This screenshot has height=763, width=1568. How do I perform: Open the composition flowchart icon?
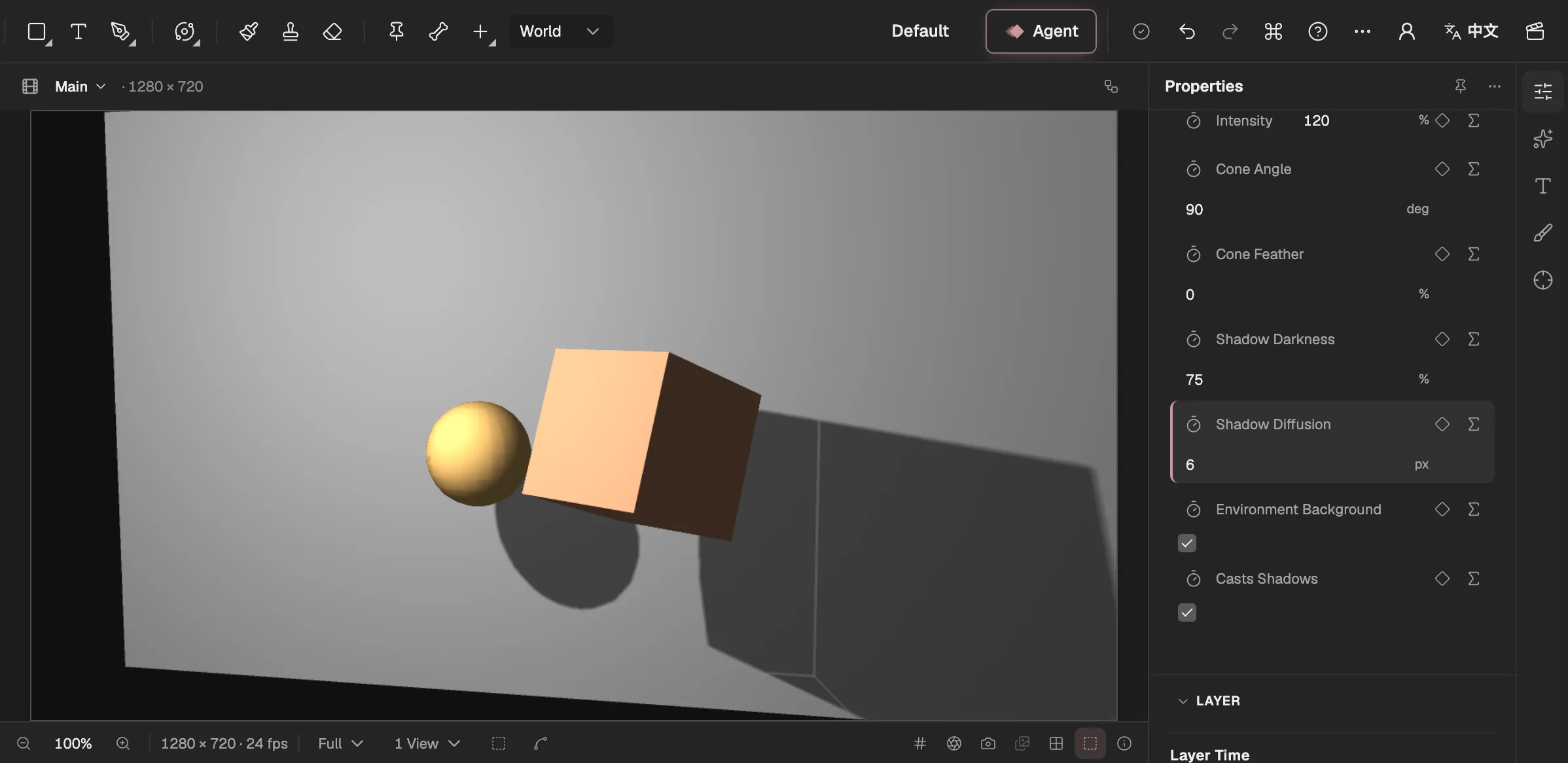point(1111,86)
